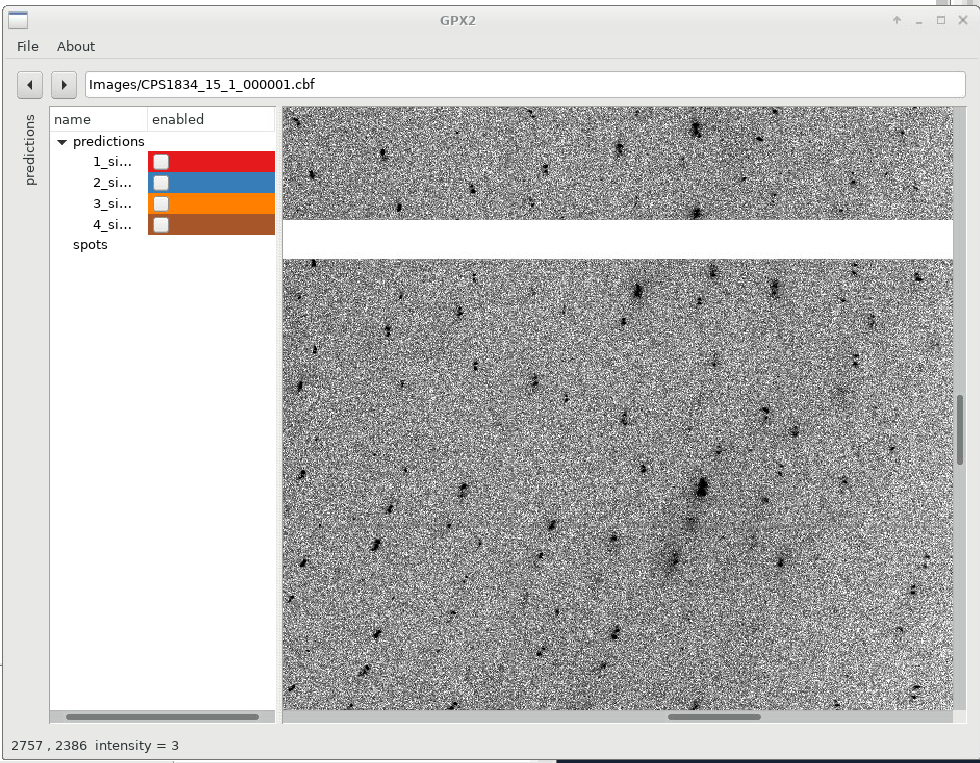Image resolution: width=980 pixels, height=763 pixels.
Task: Toggle the 3_si... prediction checkbox
Action: click(161, 204)
